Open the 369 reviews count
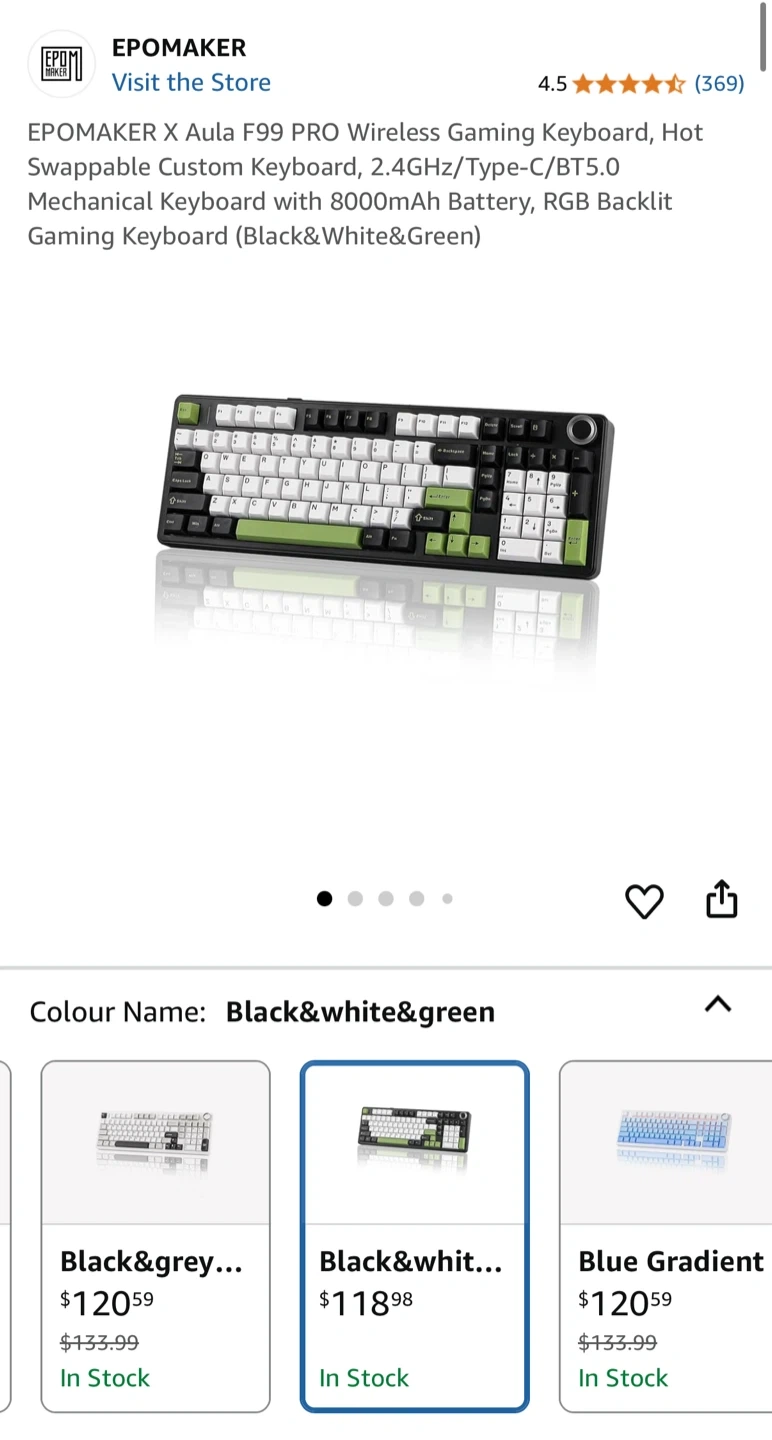This screenshot has width=772, height=1440. (719, 84)
